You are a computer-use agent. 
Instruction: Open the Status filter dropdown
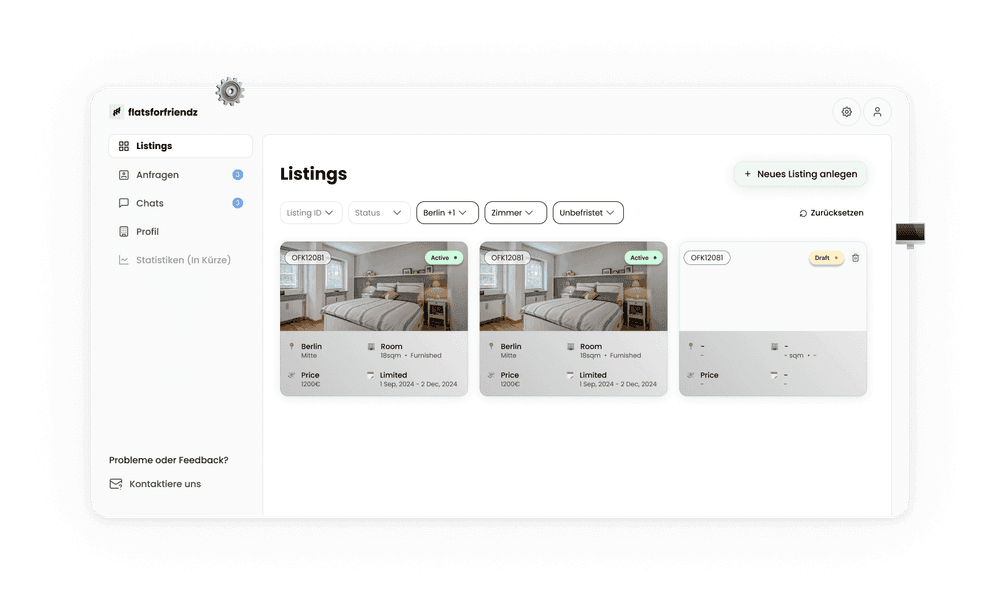point(379,212)
